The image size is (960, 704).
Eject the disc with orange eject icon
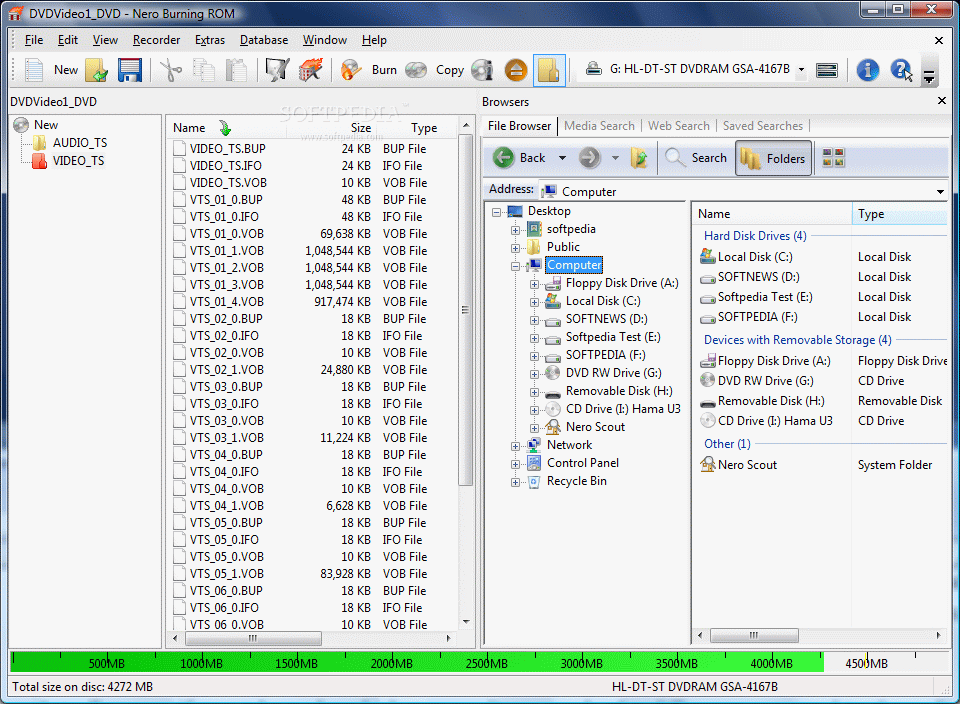(x=516, y=70)
